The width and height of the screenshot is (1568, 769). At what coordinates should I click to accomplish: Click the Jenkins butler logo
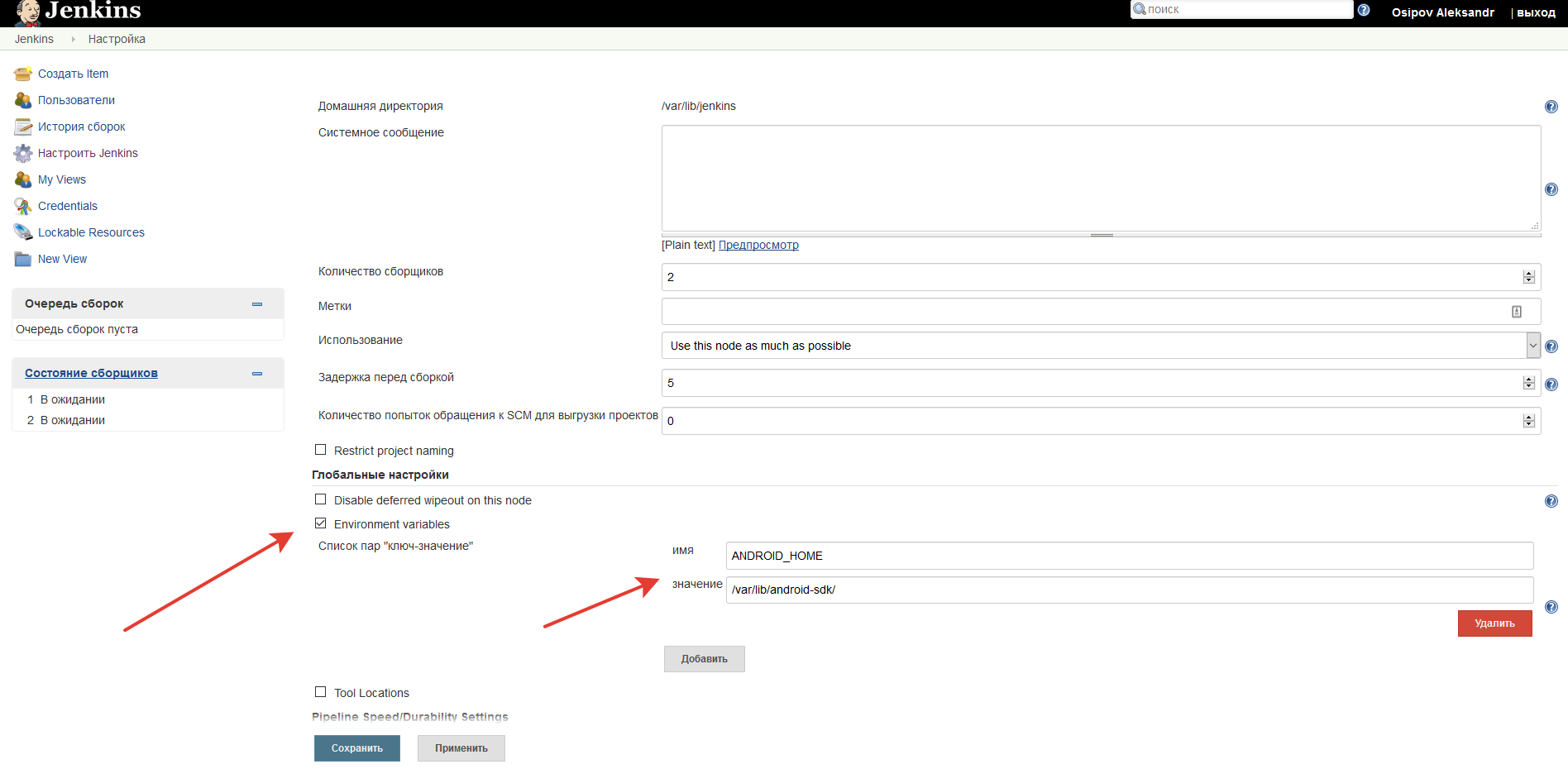[x=30, y=12]
